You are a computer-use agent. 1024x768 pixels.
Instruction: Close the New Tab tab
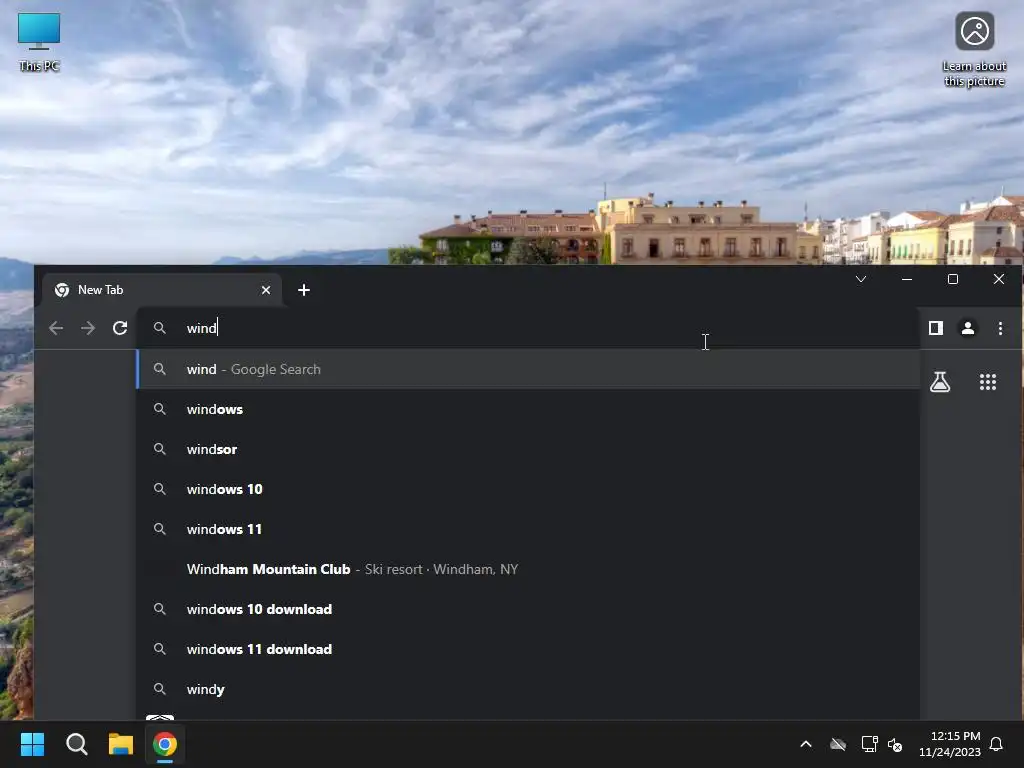tap(266, 290)
